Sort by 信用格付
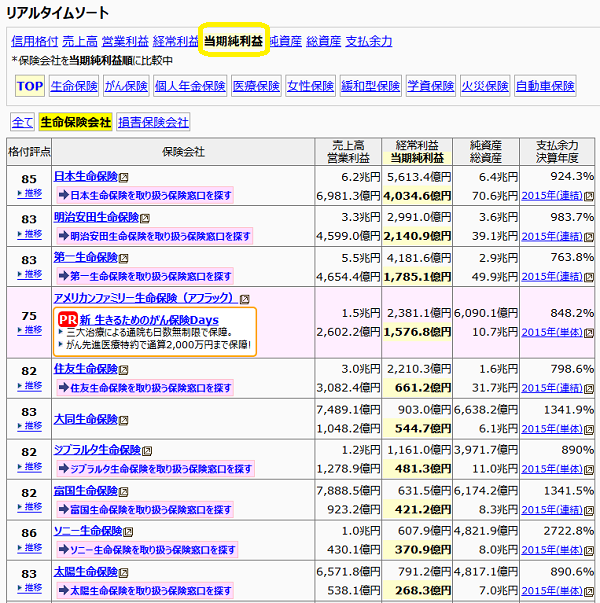Viewport: 600px width, 603px height. click(35, 41)
